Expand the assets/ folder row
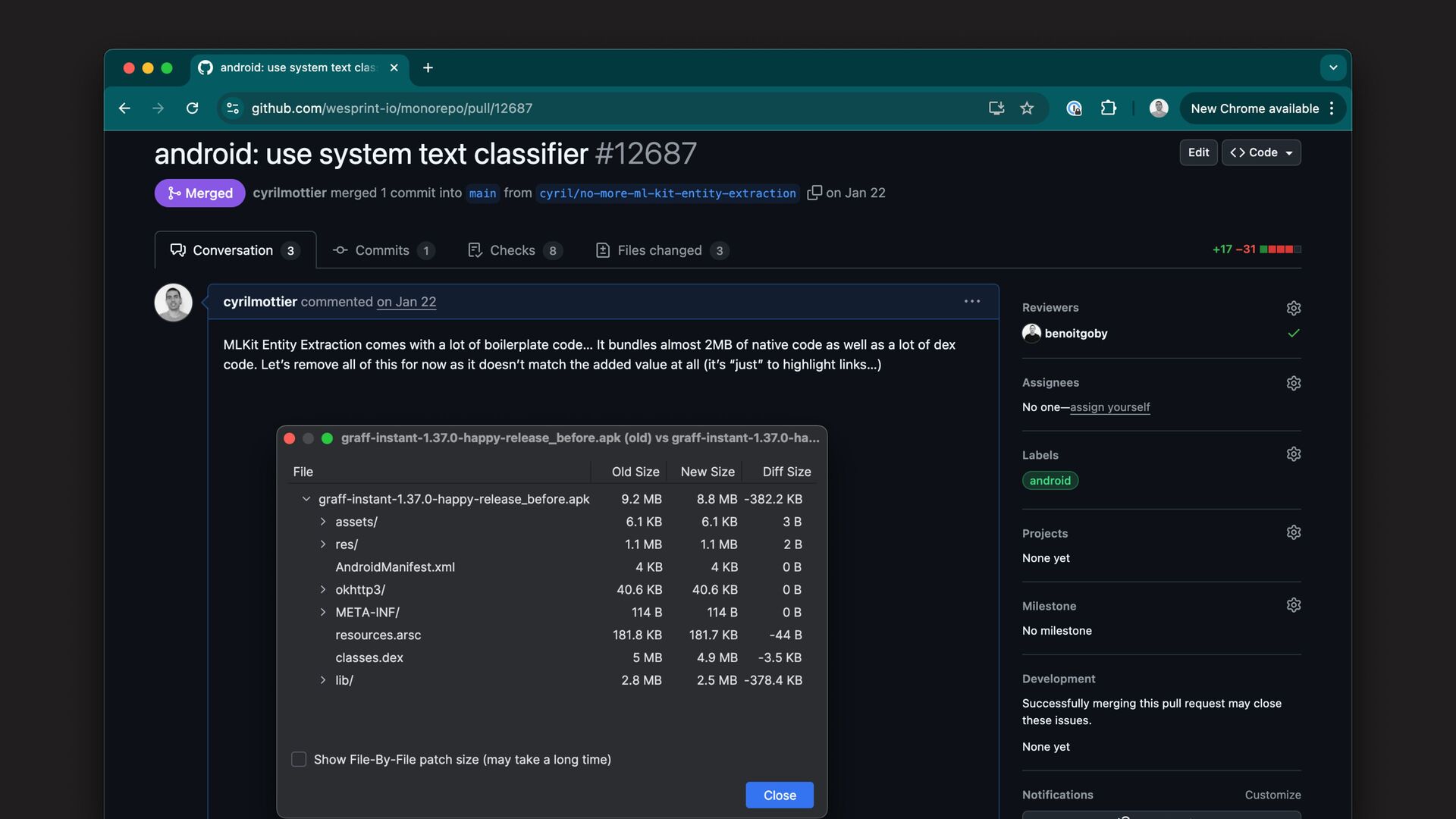The image size is (1456, 819). [x=323, y=522]
